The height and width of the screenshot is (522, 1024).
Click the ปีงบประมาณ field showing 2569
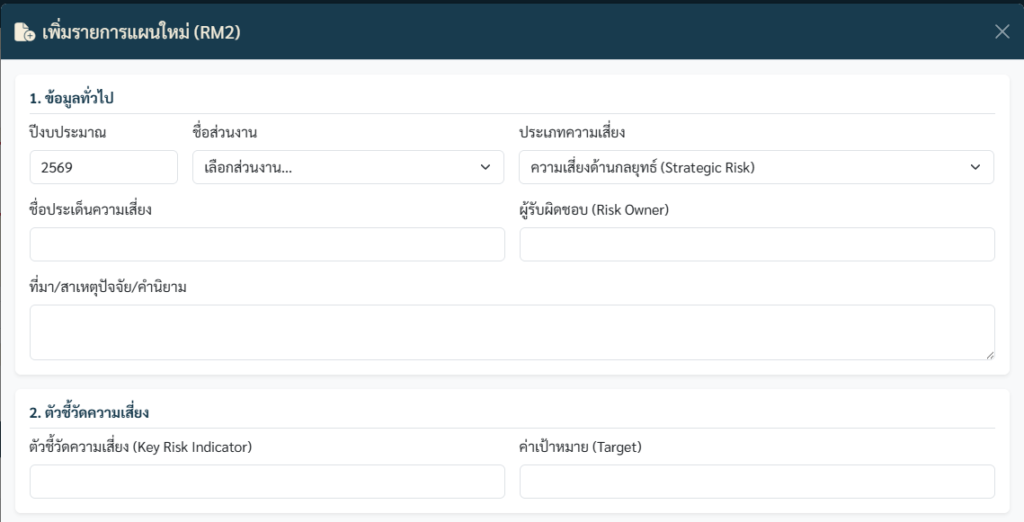click(x=103, y=167)
